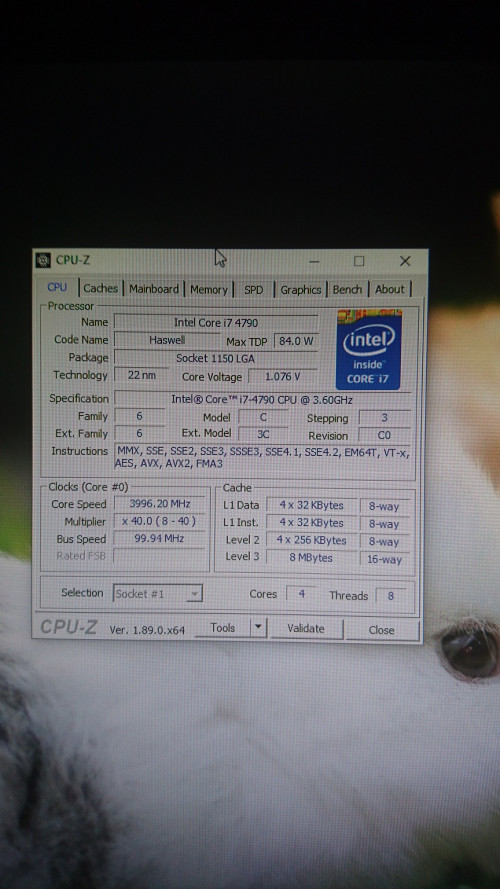Click the Level 3 value '8 MBytes'
Screen dimensions: 500x889
(312, 558)
